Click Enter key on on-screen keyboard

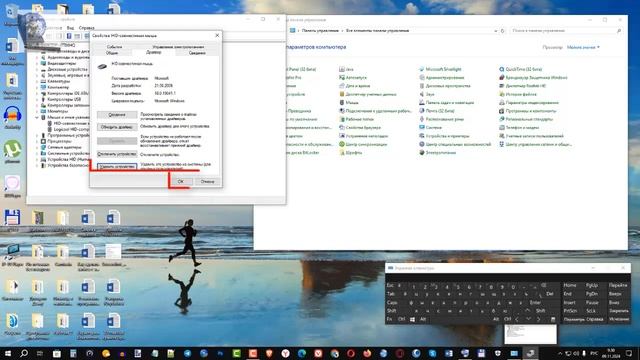pos(535,303)
